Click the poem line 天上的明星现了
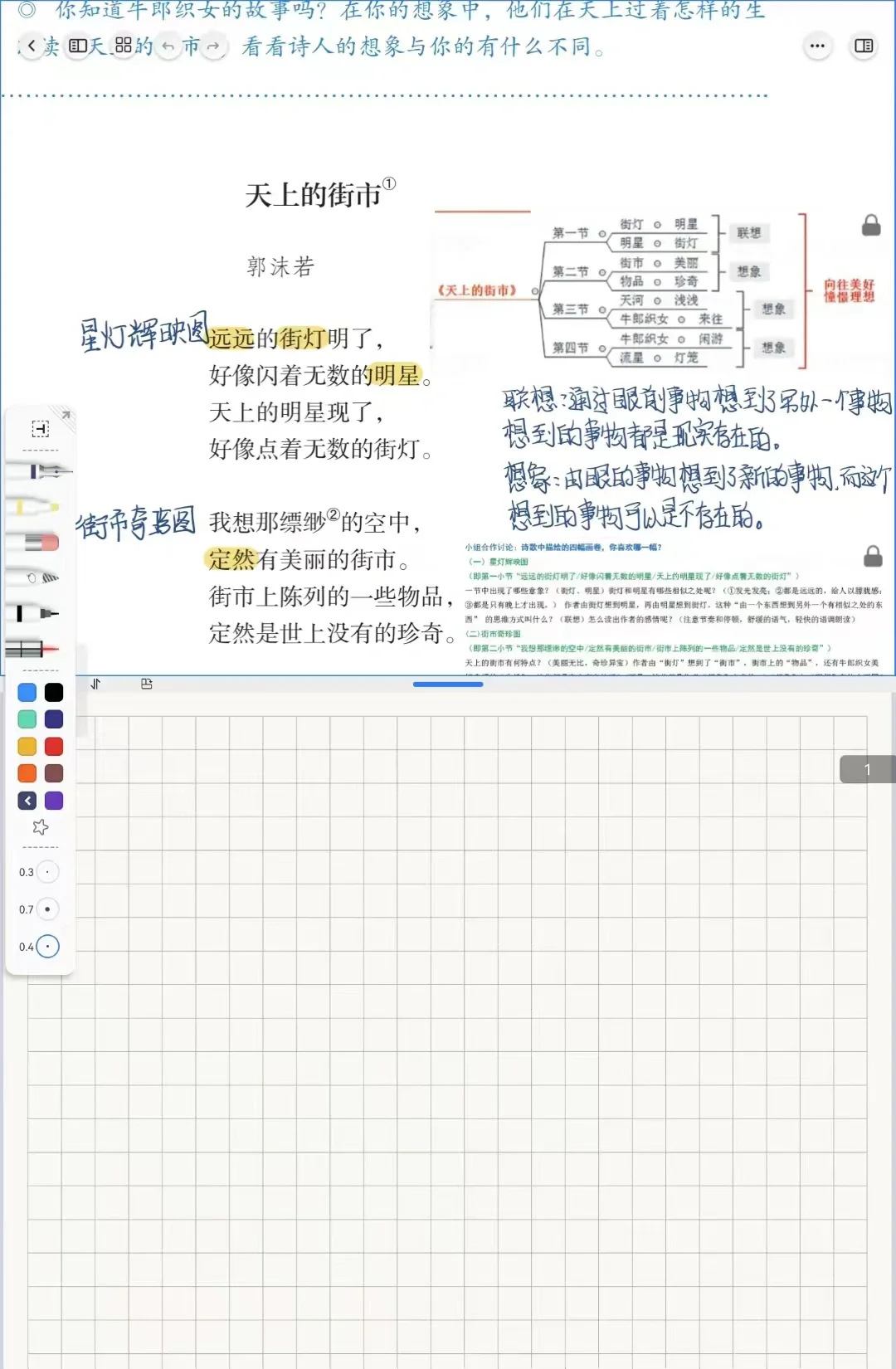 (x=296, y=412)
